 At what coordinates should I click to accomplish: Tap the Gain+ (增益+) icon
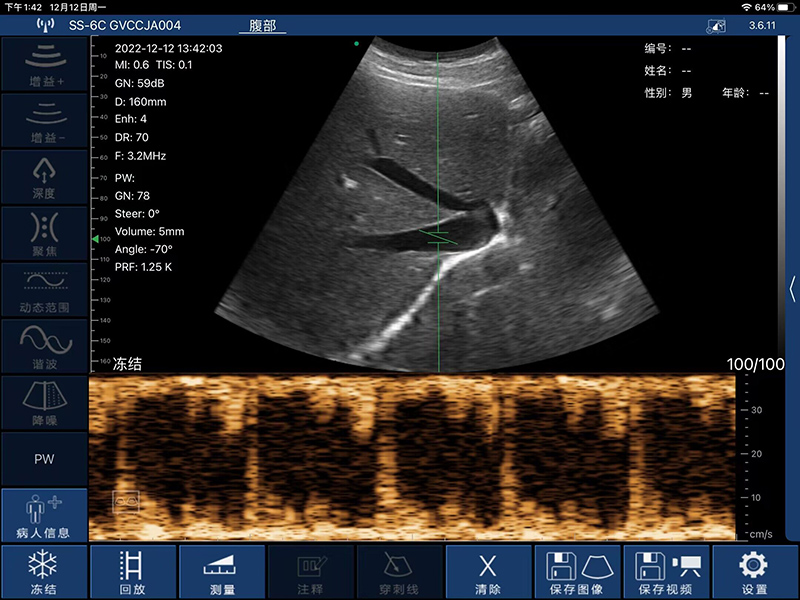point(44,64)
